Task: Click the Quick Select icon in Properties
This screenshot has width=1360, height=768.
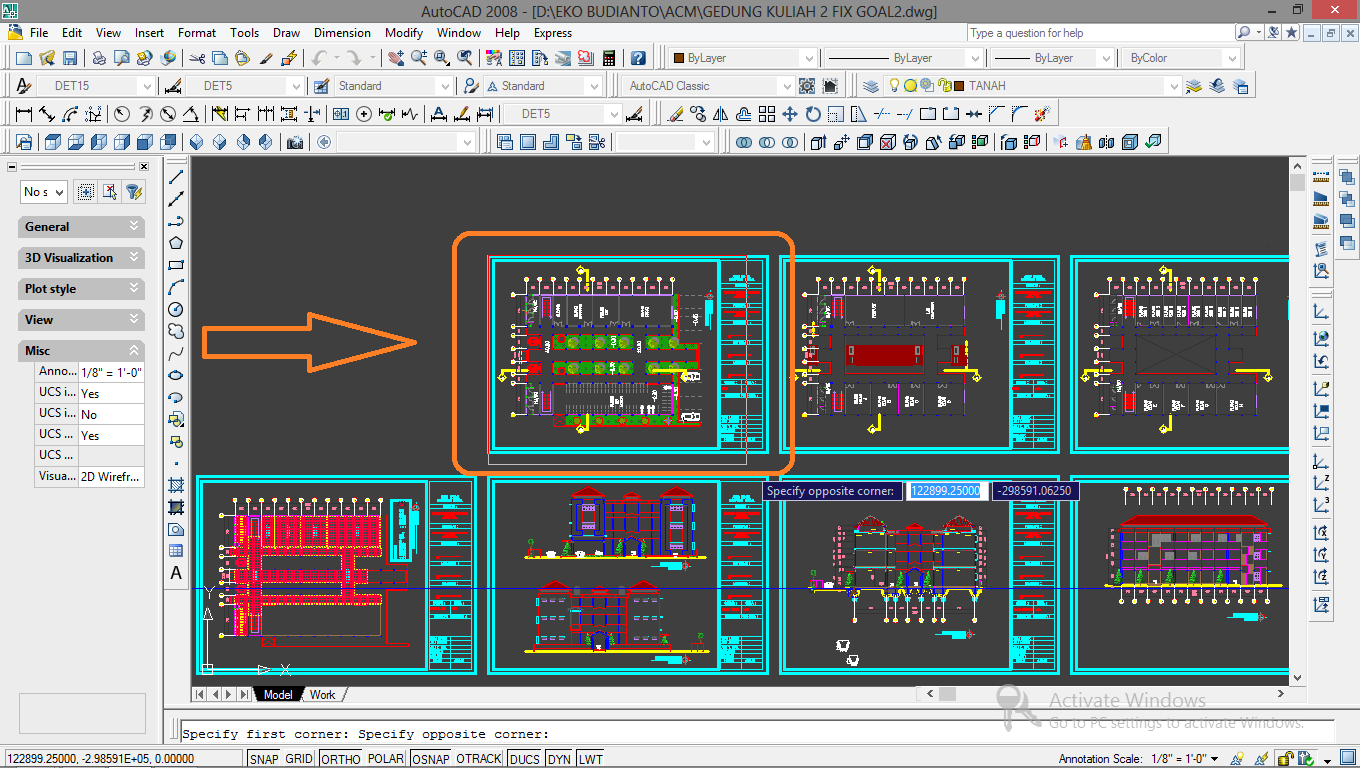Action: point(134,192)
